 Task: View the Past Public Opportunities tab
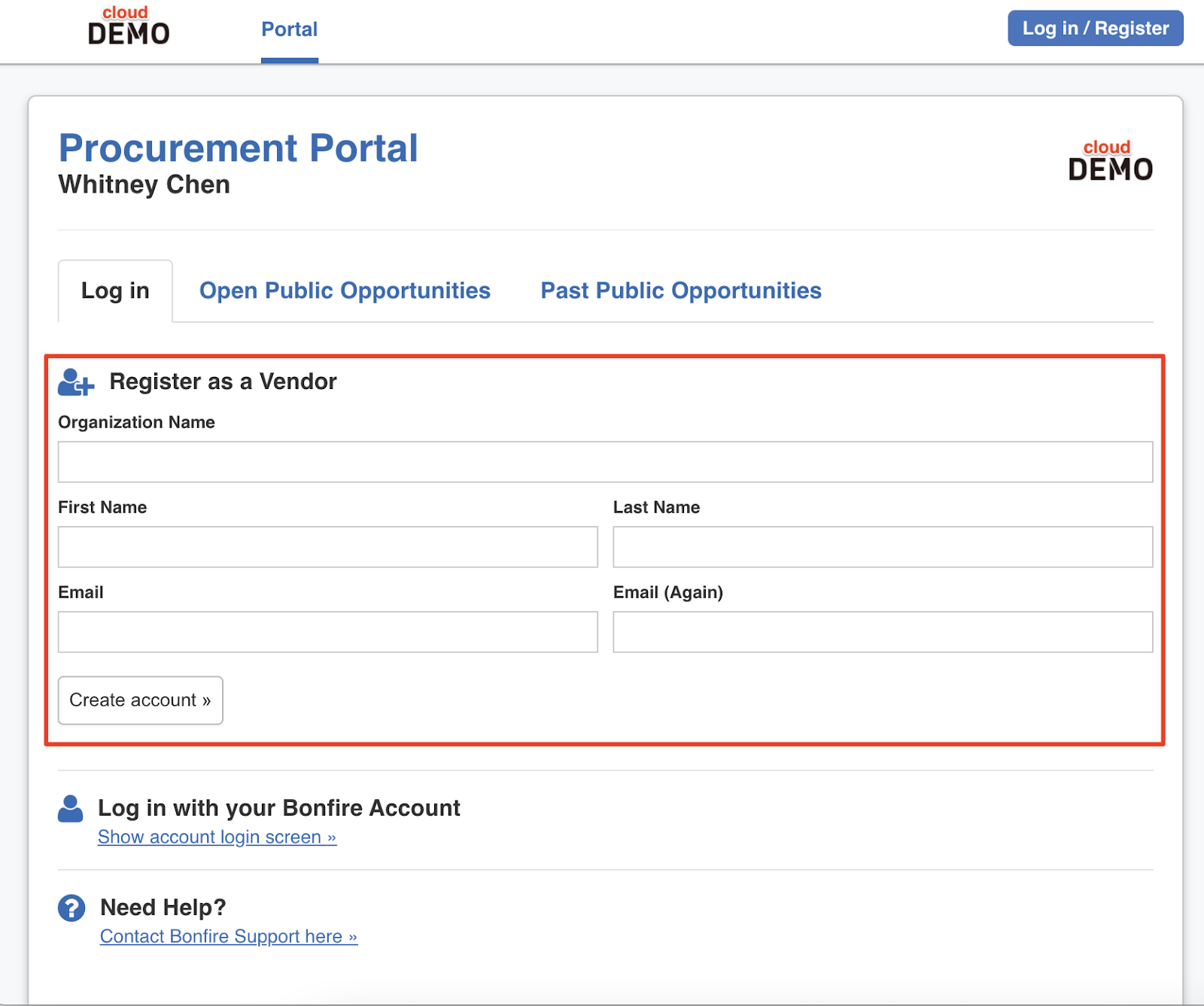(x=680, y=290)
